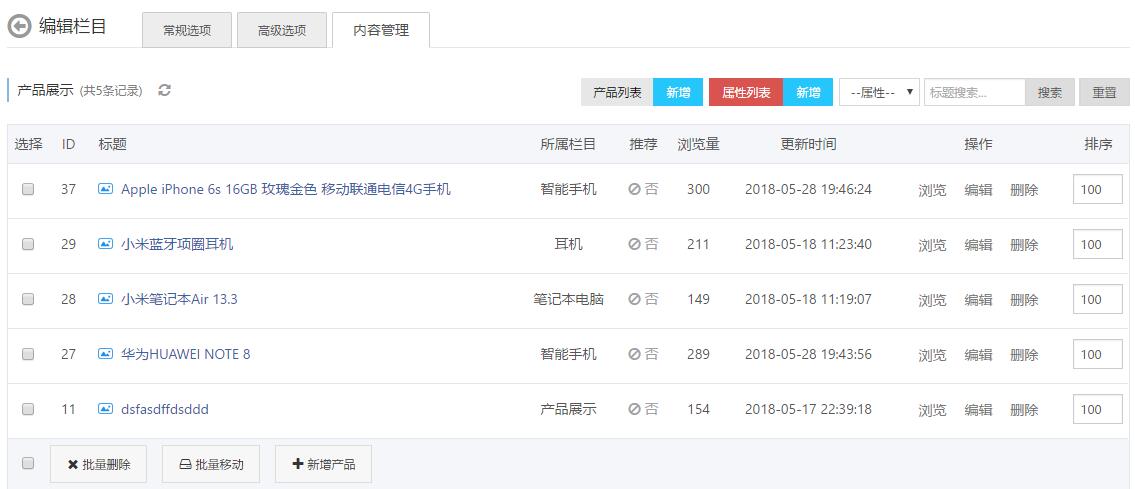1135x489 pixels.
Task: Tick the select-all checkbox beside 批量删除
Action: 28,464
